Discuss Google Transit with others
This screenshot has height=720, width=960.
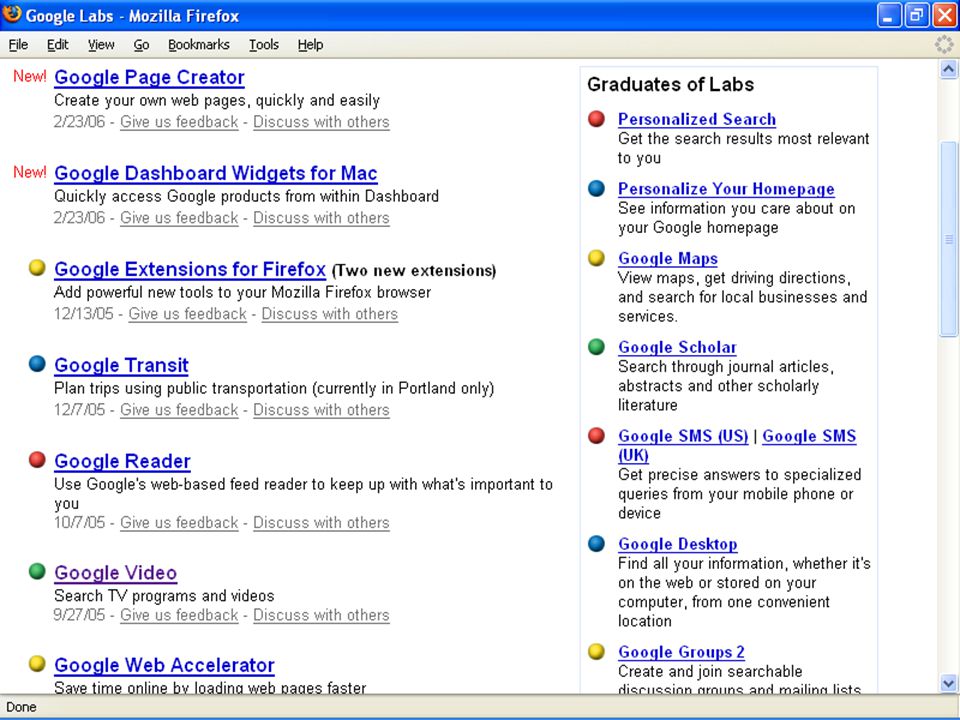(321, 410)
